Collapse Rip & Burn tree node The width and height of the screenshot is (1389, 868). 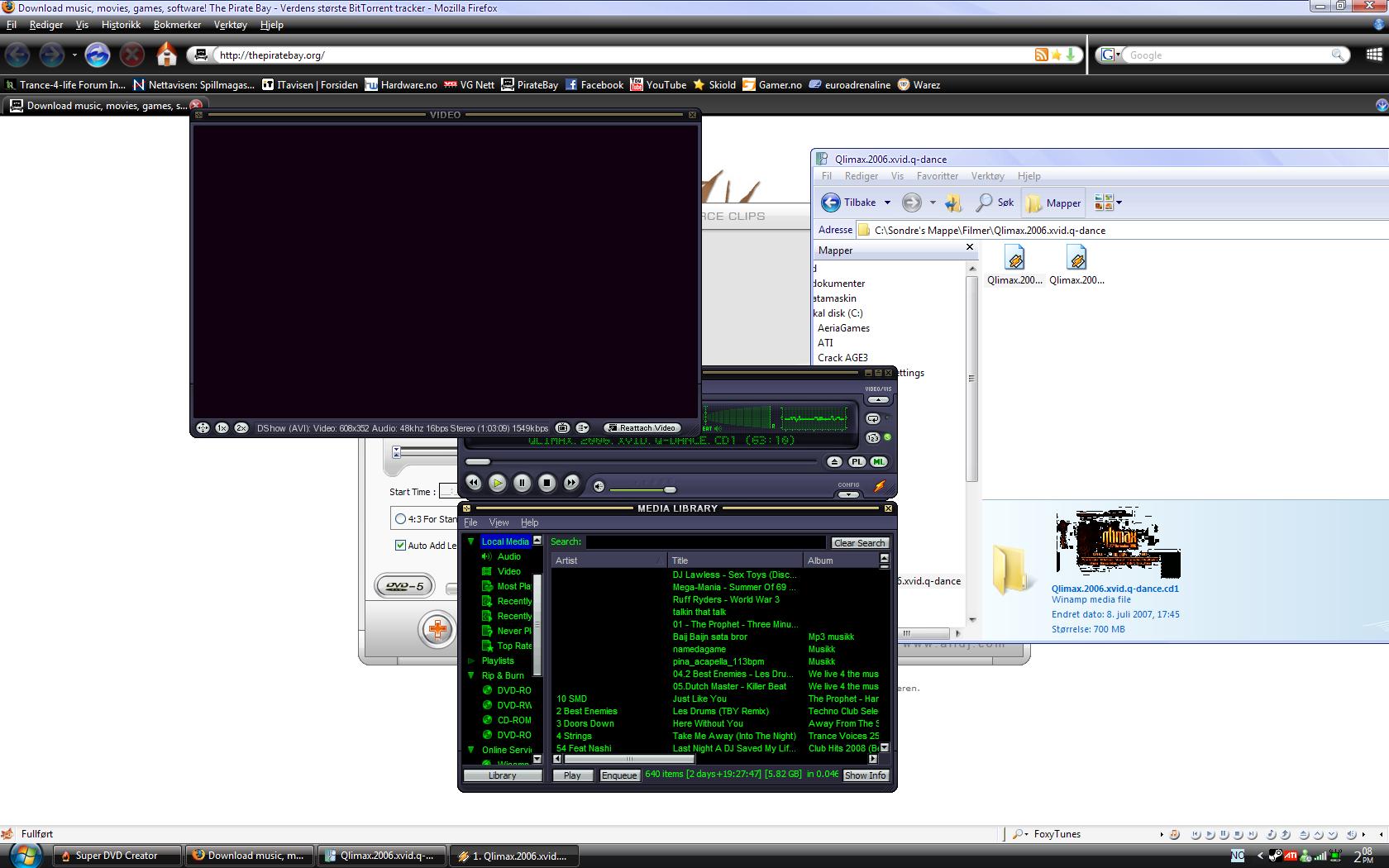470,675
